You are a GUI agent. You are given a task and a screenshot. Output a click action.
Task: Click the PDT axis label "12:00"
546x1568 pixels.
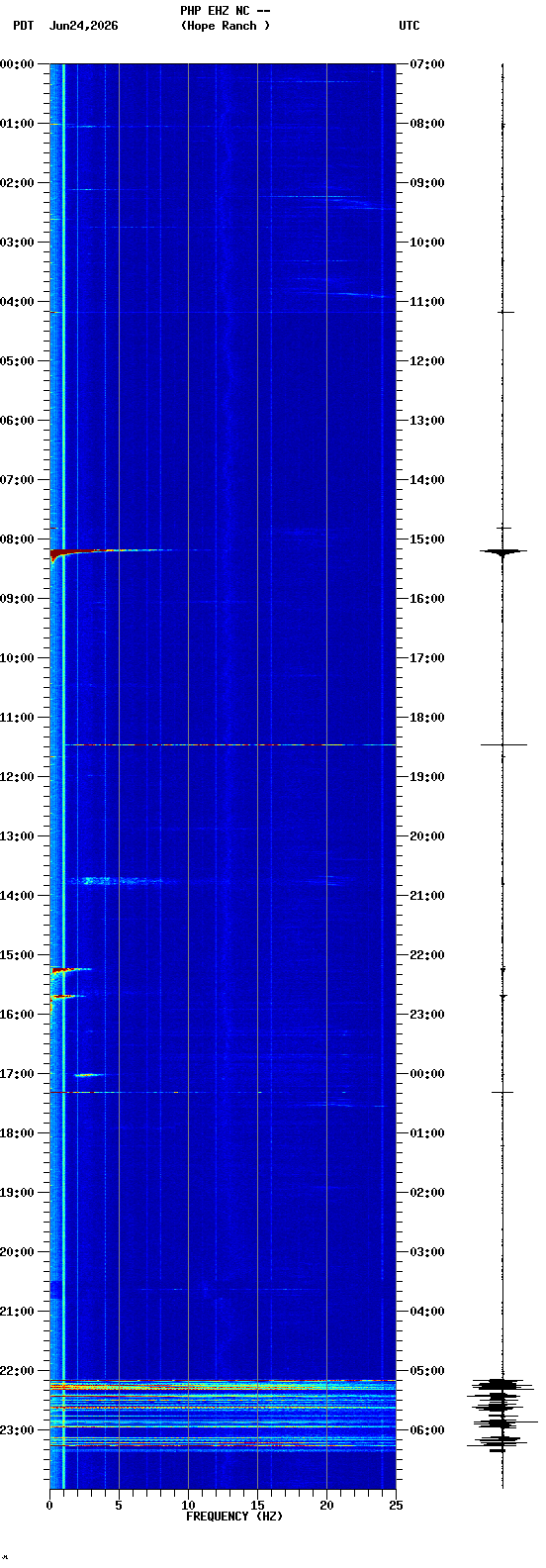[x=18, y=777]
